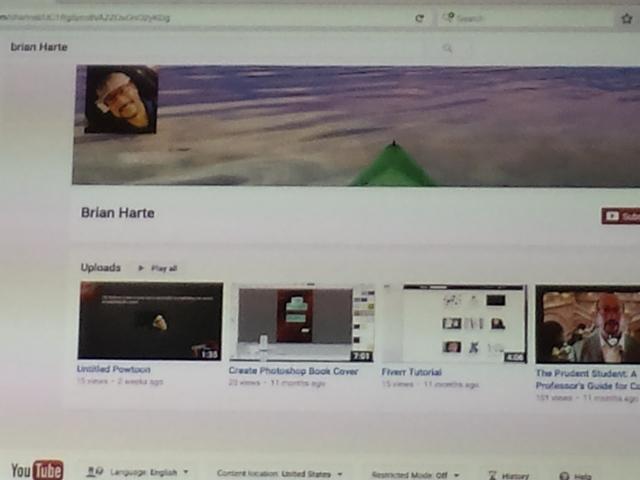Open the channel profile picture
This screenshot has width=640, height=480.
(121, 100)
